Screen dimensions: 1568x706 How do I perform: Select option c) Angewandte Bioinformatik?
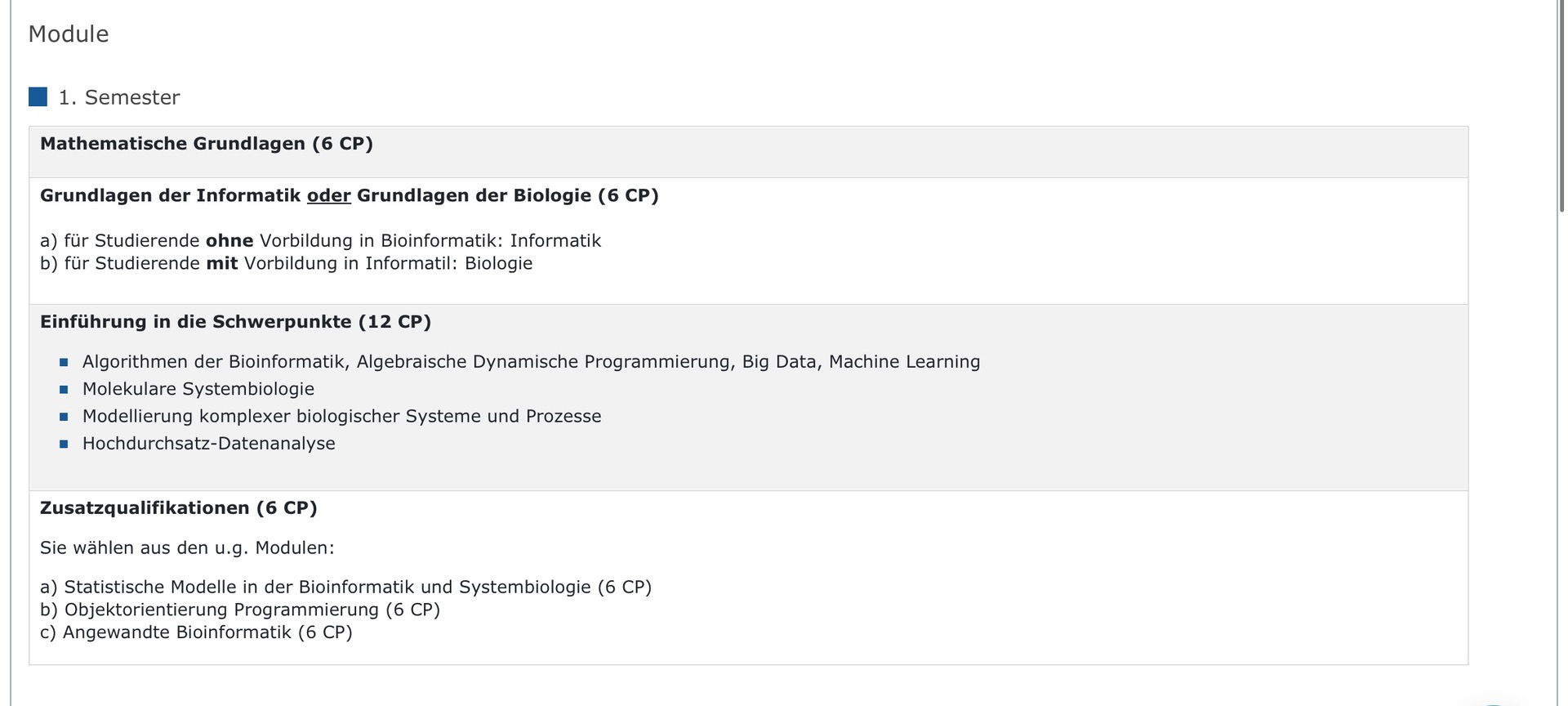pos(196,632)
